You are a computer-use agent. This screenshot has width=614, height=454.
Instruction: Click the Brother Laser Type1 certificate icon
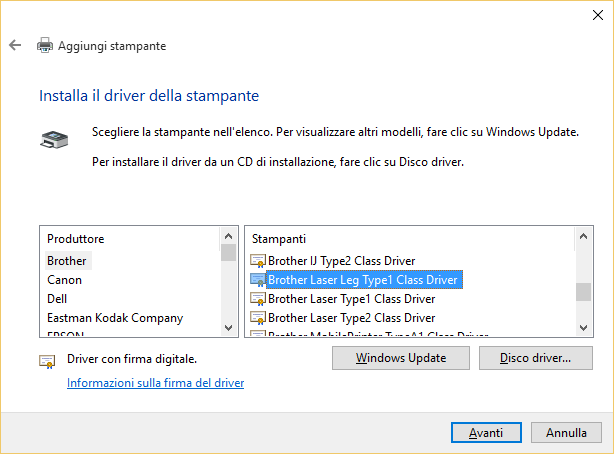(x=258, y=299)
